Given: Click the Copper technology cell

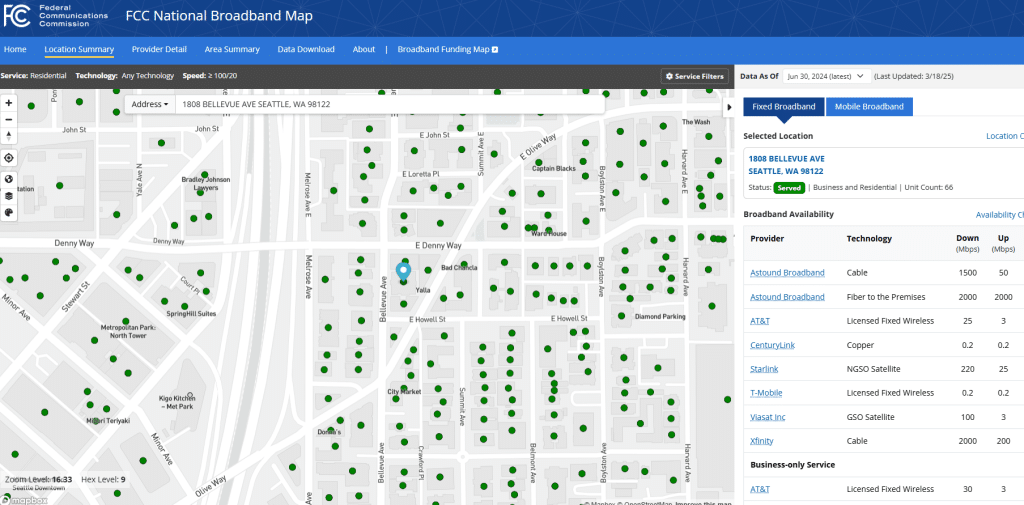Looking at the screenshot, I should 859,345.
